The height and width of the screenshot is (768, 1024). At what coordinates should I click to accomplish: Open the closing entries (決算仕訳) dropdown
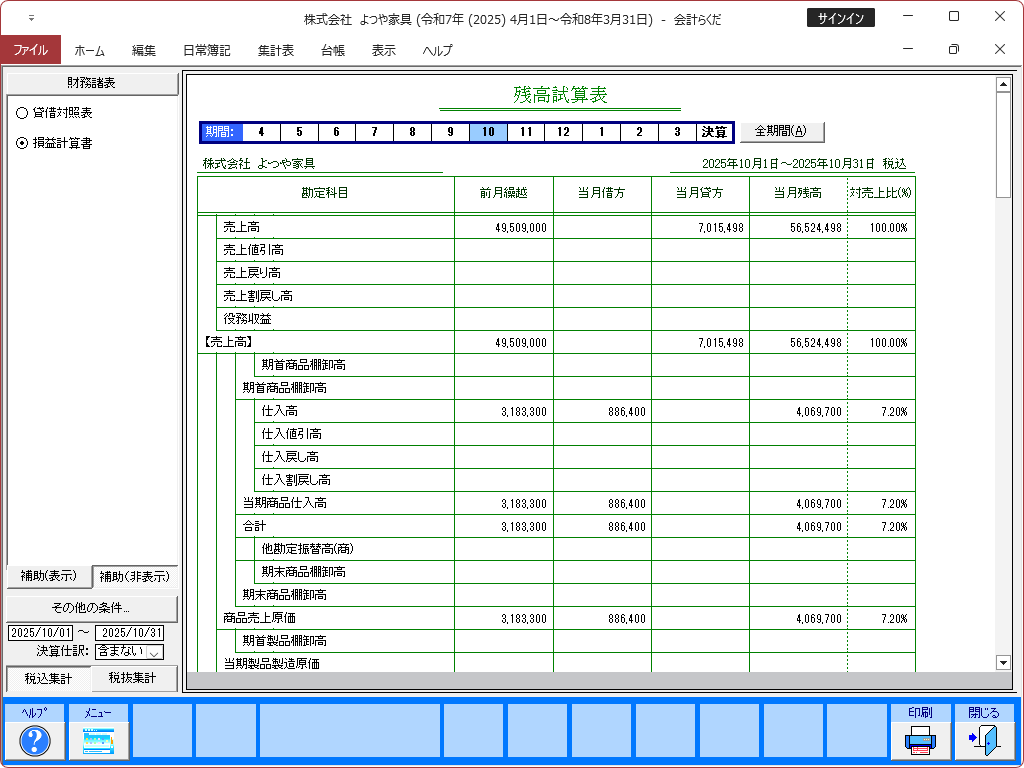(154, 652)
